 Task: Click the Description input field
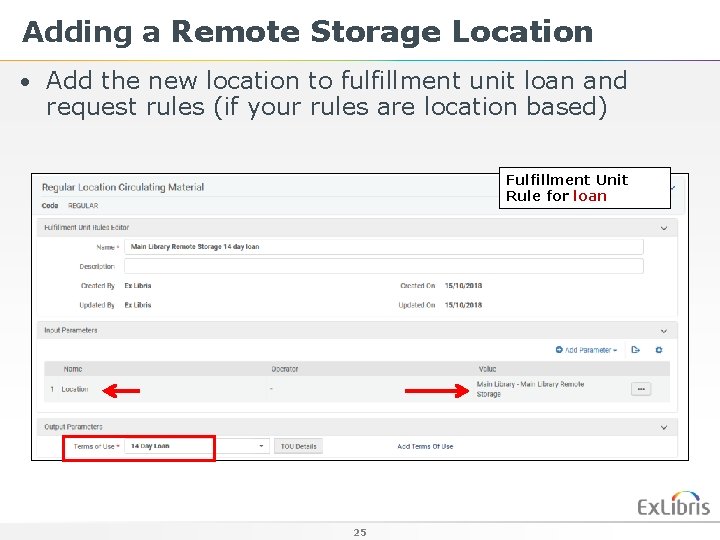(x=384, y=266)
